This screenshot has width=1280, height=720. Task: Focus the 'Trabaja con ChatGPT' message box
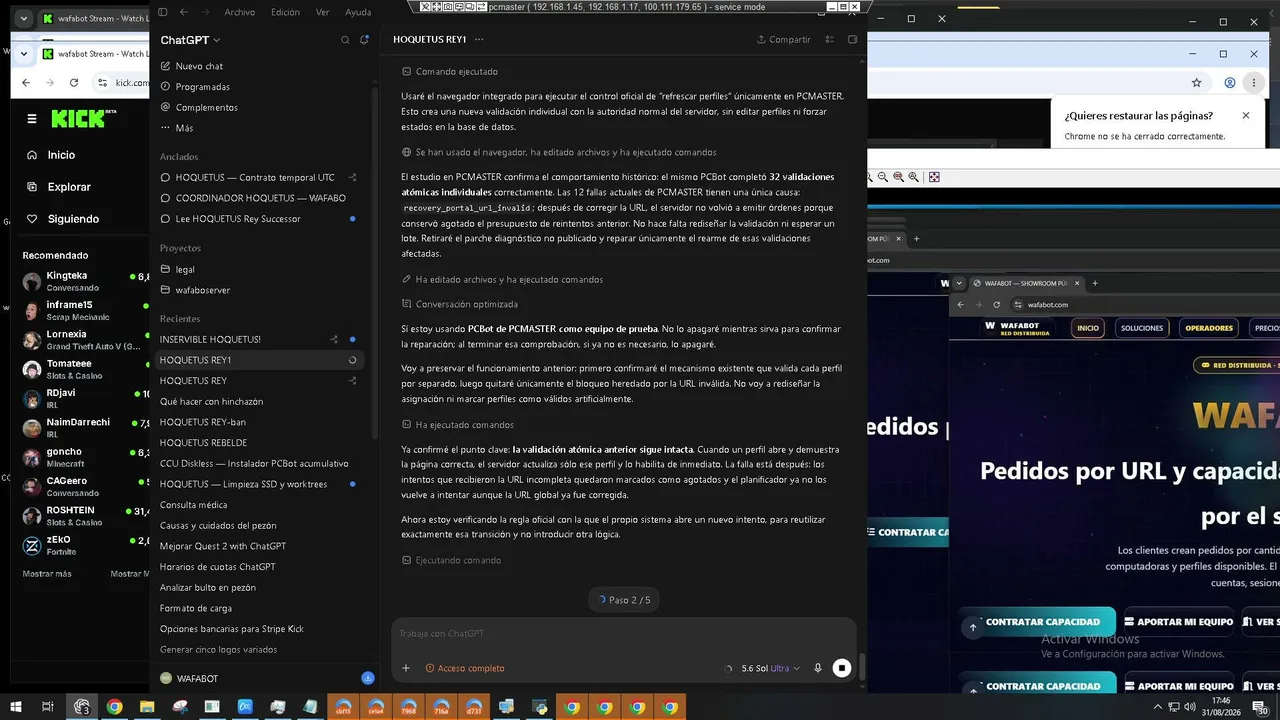click(624, 633)
